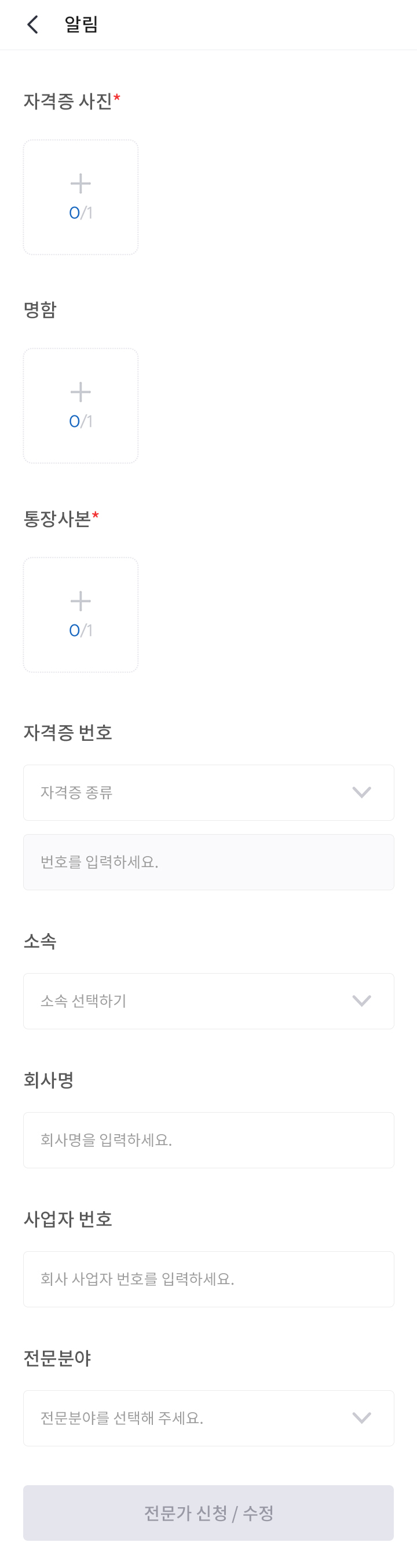Viewport: 417px width, 1568px height.
Task: Click the 통장사본 section label
Action: click(57, 518)
